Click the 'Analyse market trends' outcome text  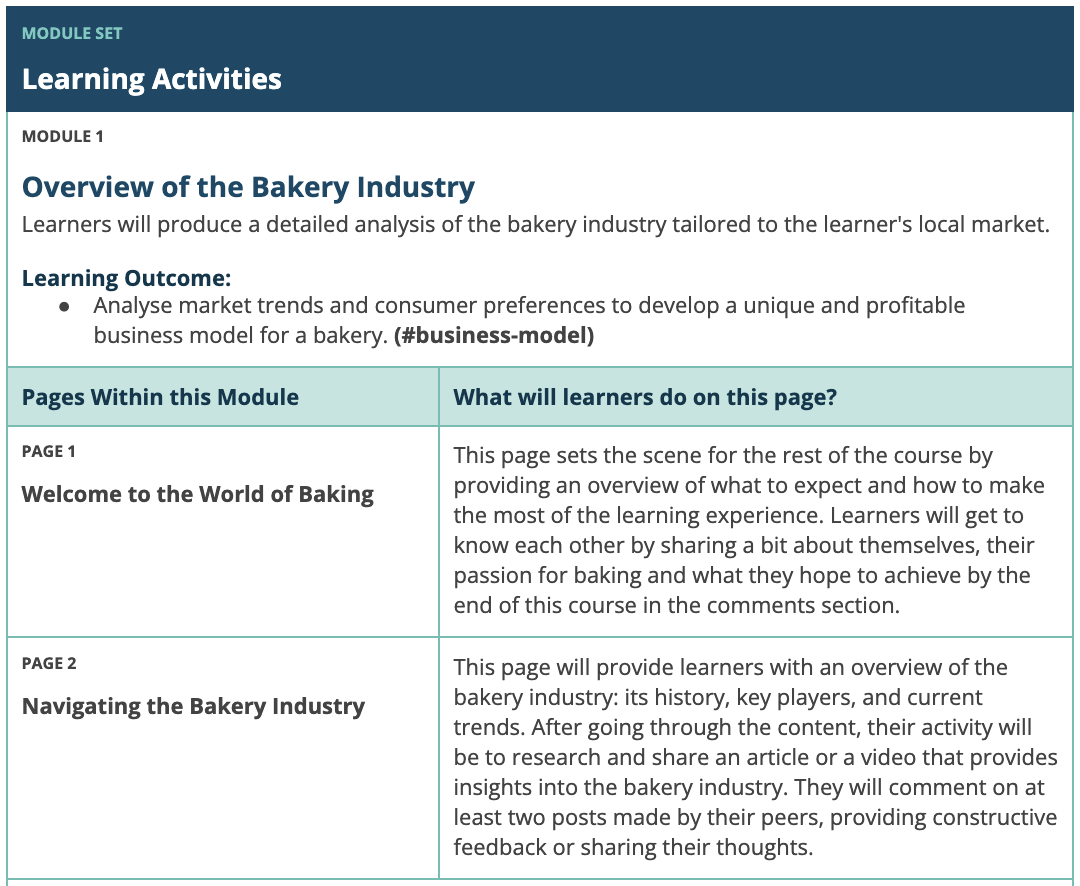pyautogui.click(x=529, y=305)
